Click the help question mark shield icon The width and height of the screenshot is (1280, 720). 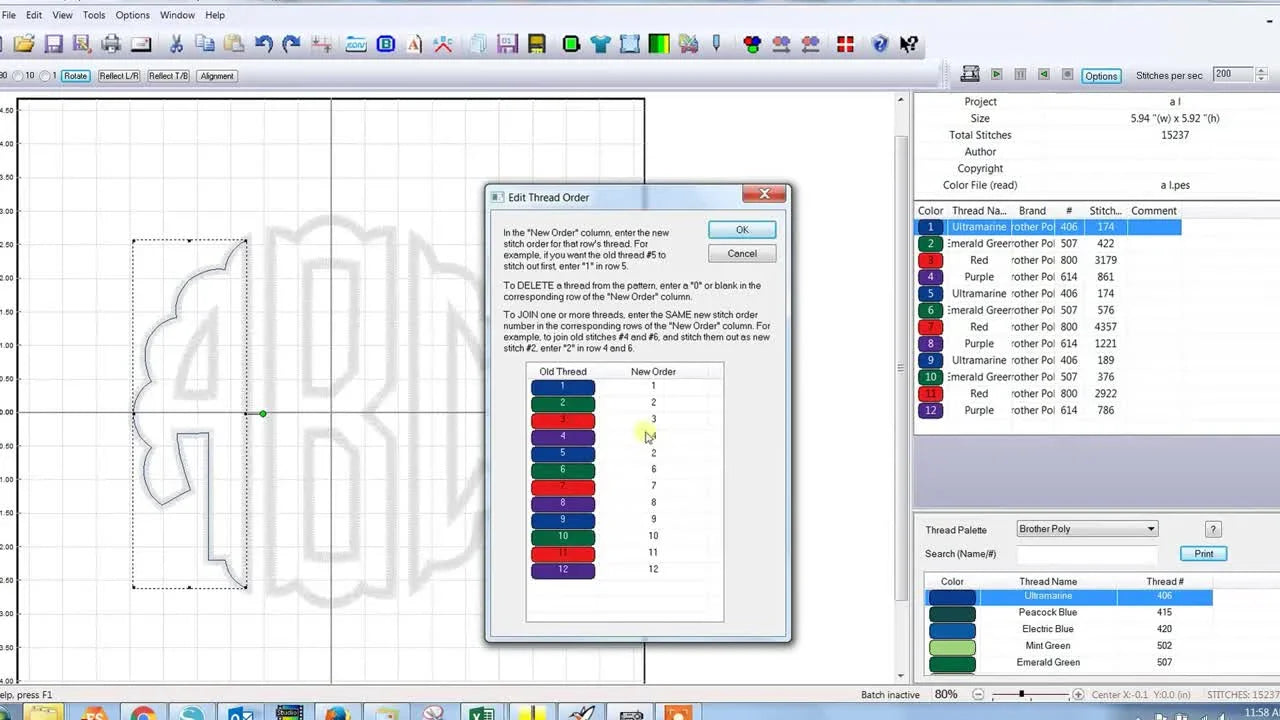(x=880, y=44)
